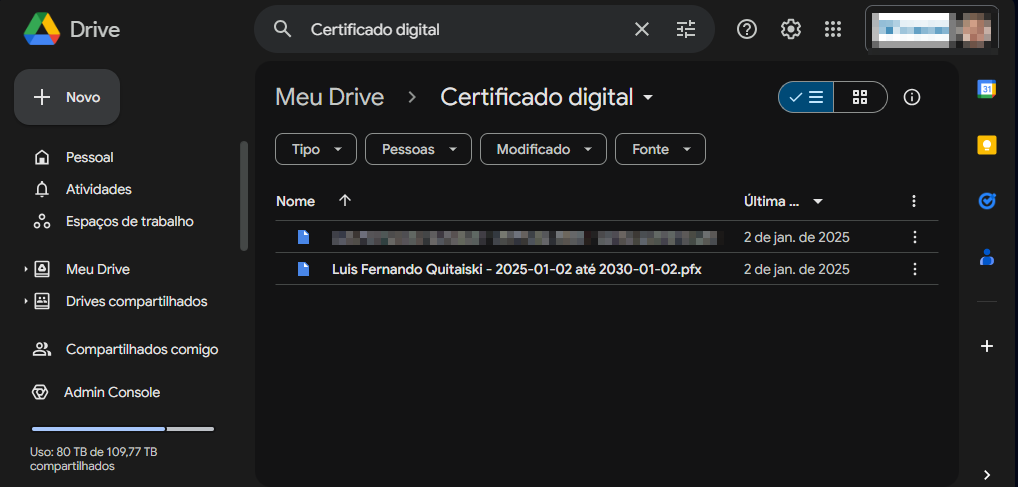1018x487 pixels.
Task: Open Google Calendar side panel icon
Action: 987,89
